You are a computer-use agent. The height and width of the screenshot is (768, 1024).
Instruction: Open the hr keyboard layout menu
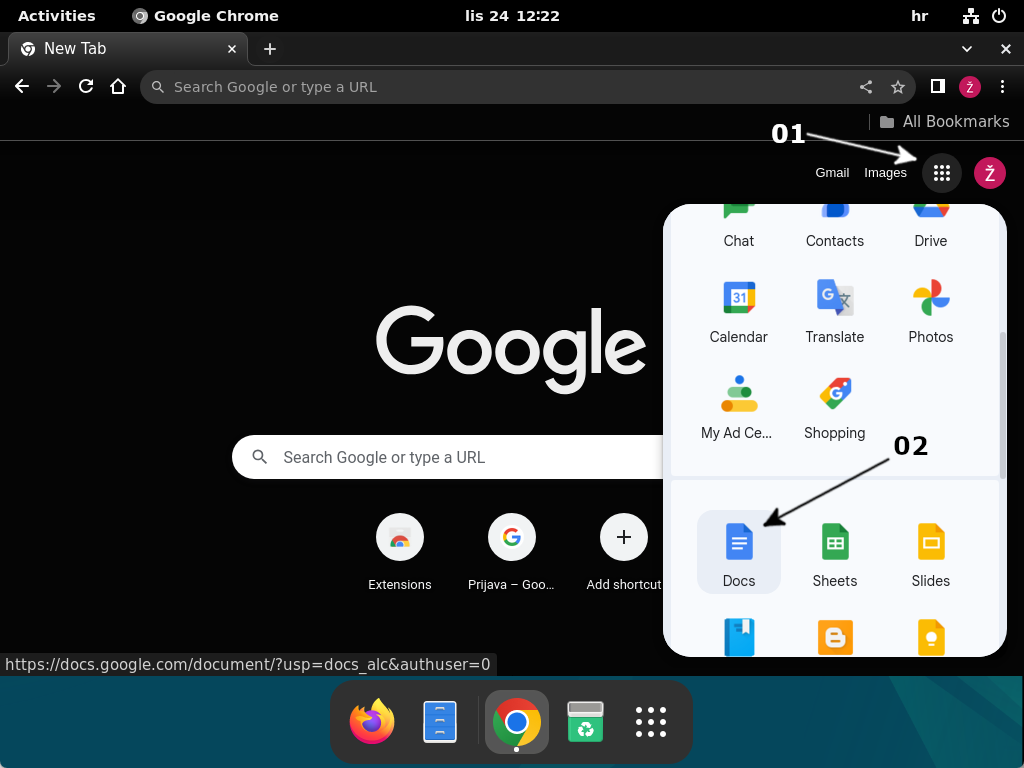click(920, 16)
